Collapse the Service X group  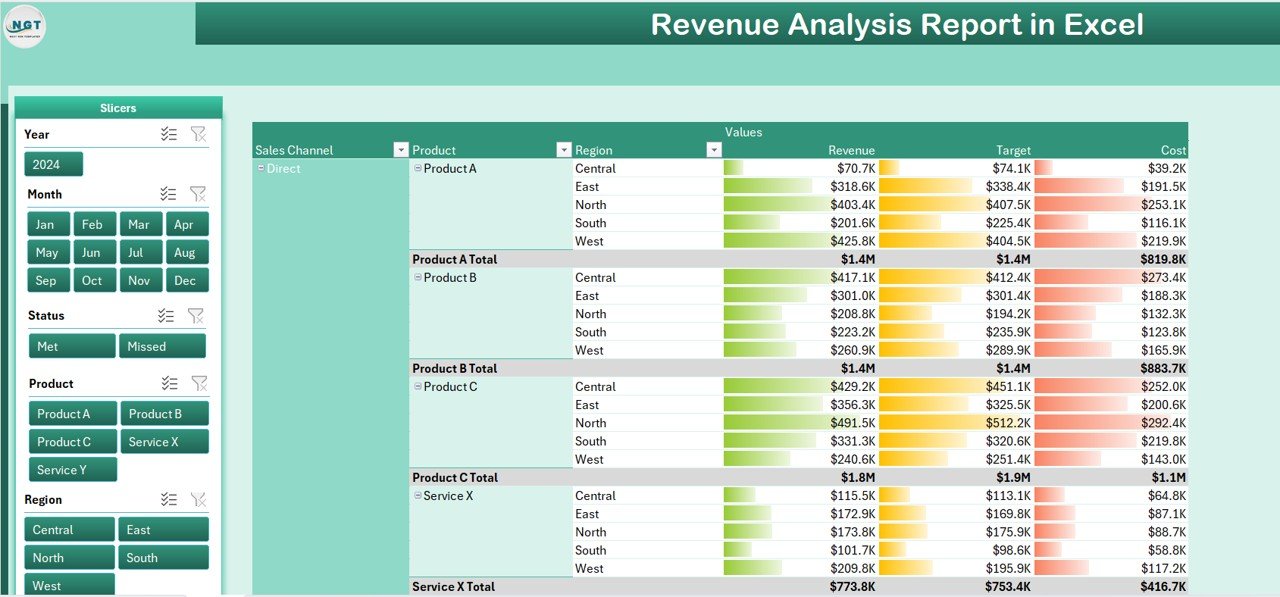(x=418, y=495)
